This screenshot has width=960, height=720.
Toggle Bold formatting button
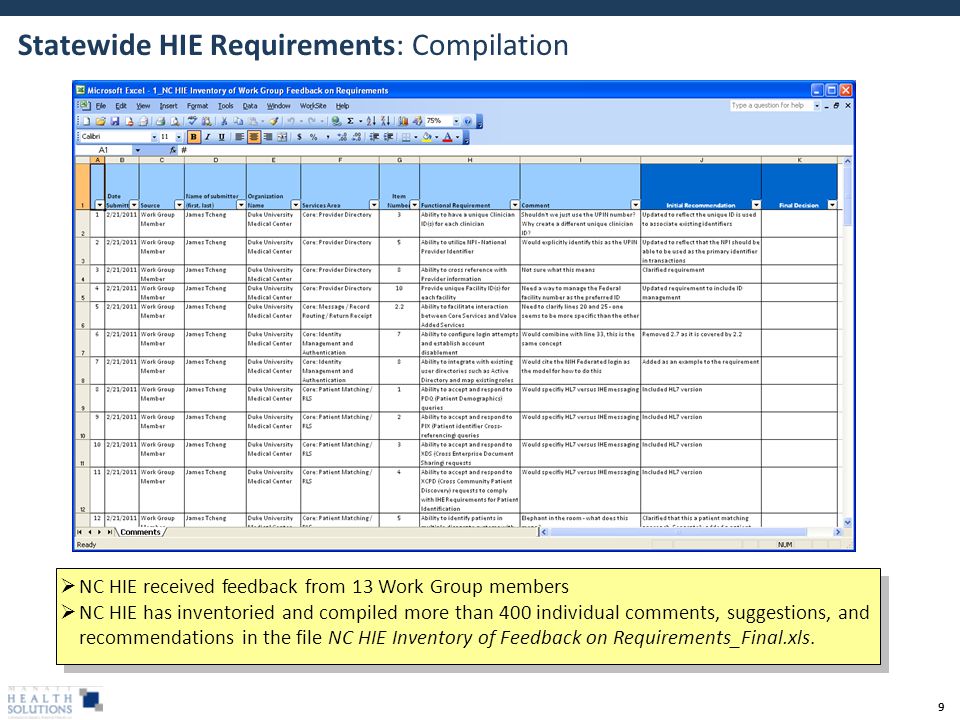[193, 137]
